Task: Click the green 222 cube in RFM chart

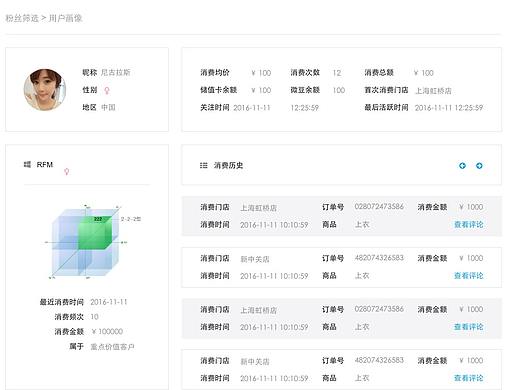Action: tap(95, 233)
